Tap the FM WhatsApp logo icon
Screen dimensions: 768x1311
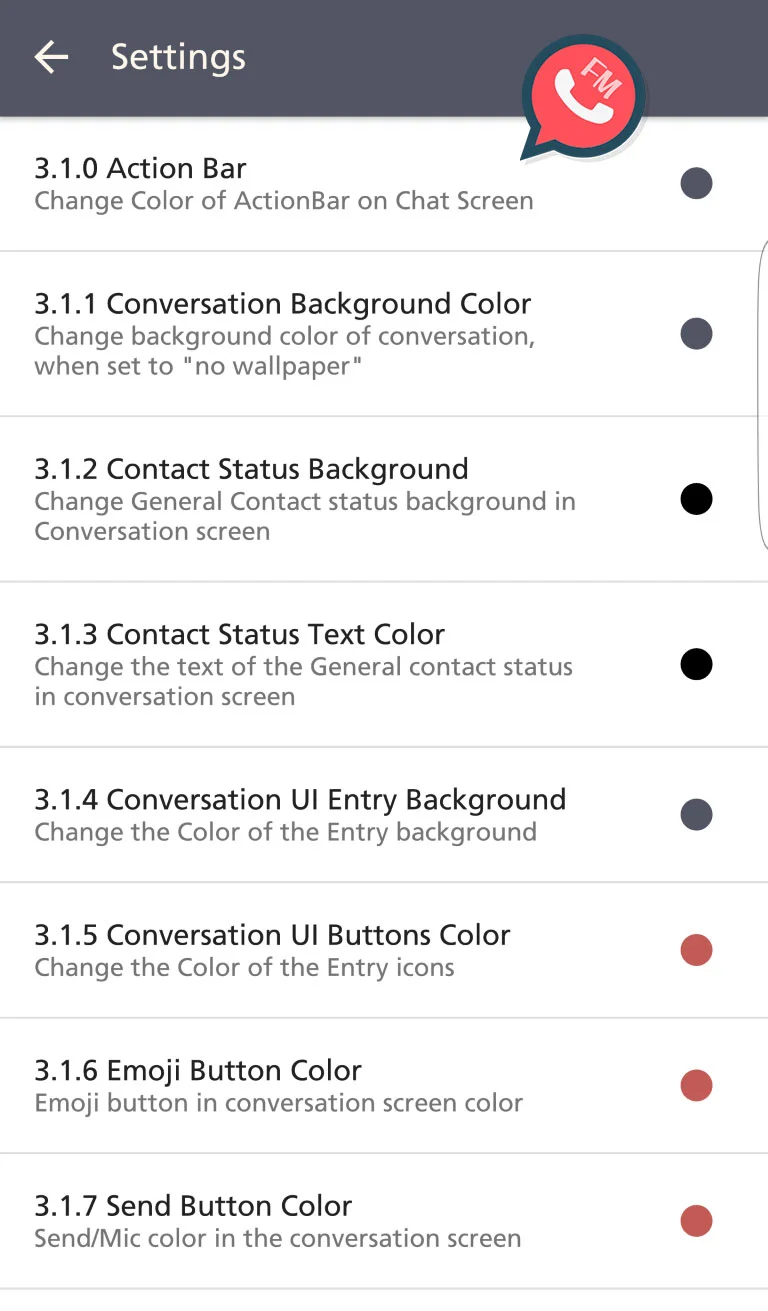pos(584,98)
